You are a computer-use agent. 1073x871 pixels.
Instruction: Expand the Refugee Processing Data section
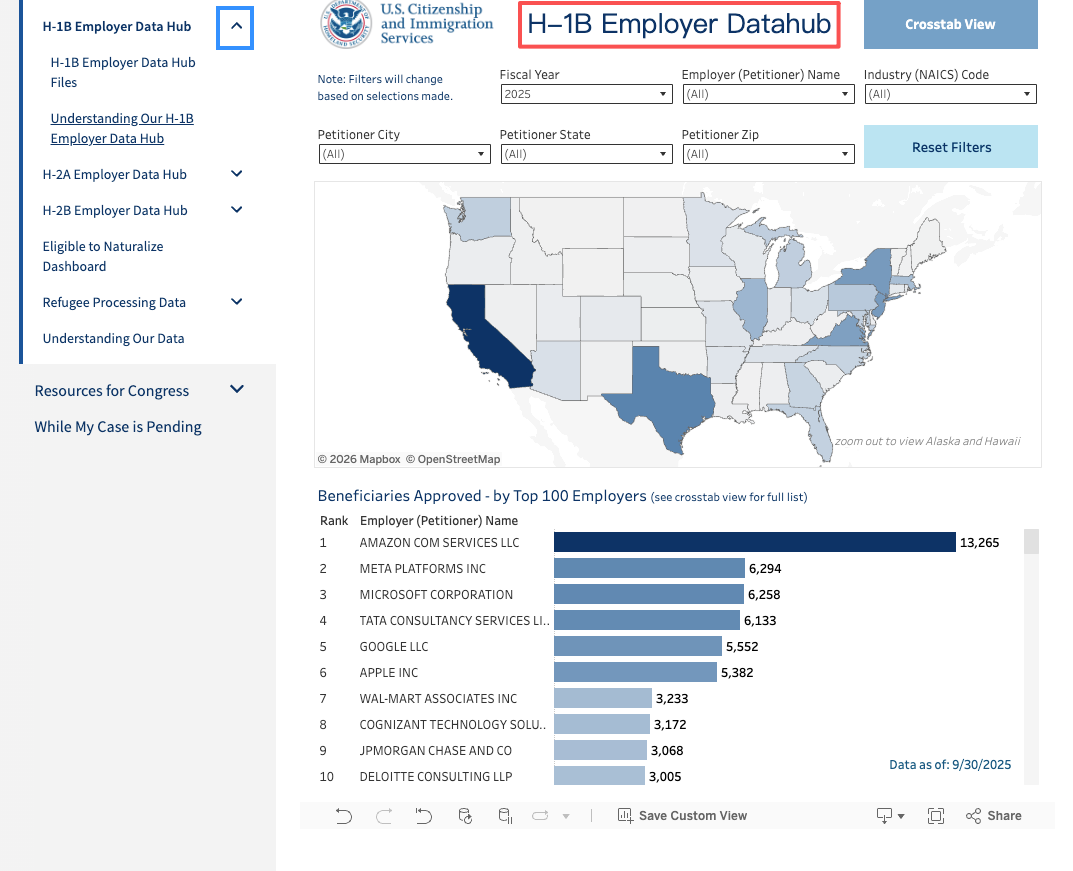pos(236,301)
